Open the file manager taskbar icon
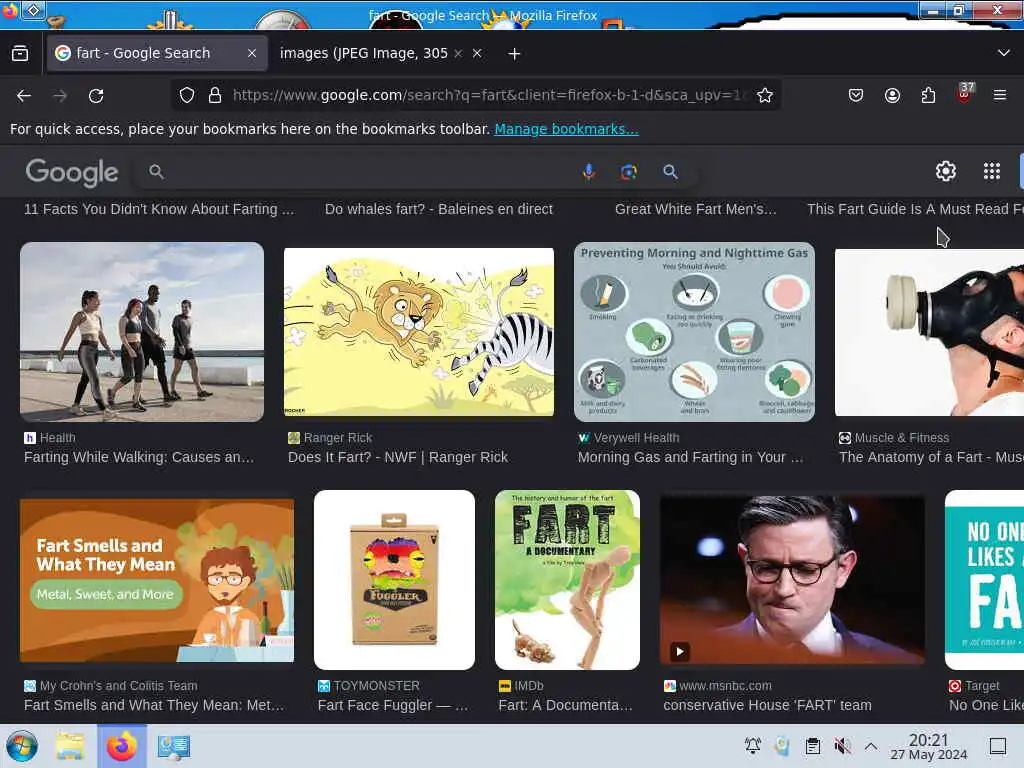The width and height of the screenshot is (1024, 768). [70, 746]
